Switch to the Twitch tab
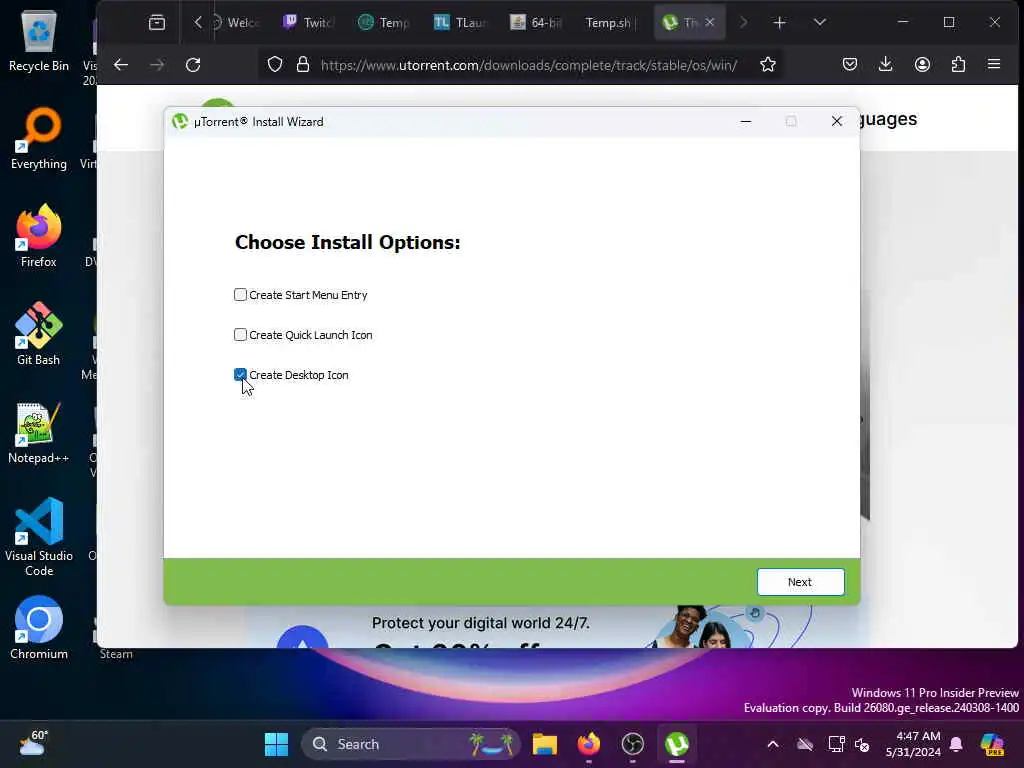 (x=308, y=23)
